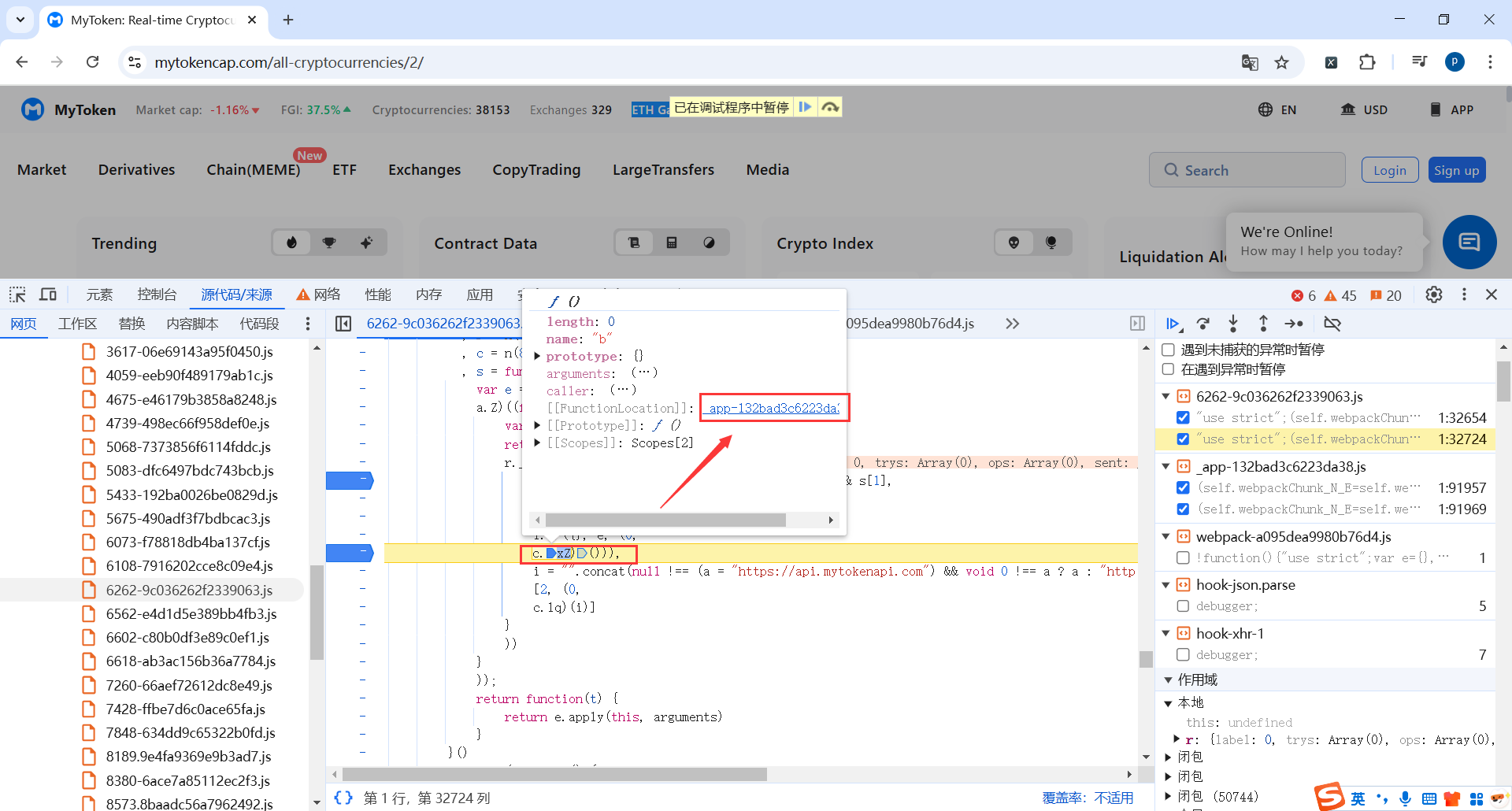1512x811 pixels.
Task: Click the Sign up button
Action: pyautogui.click(x=1457, y=170)
